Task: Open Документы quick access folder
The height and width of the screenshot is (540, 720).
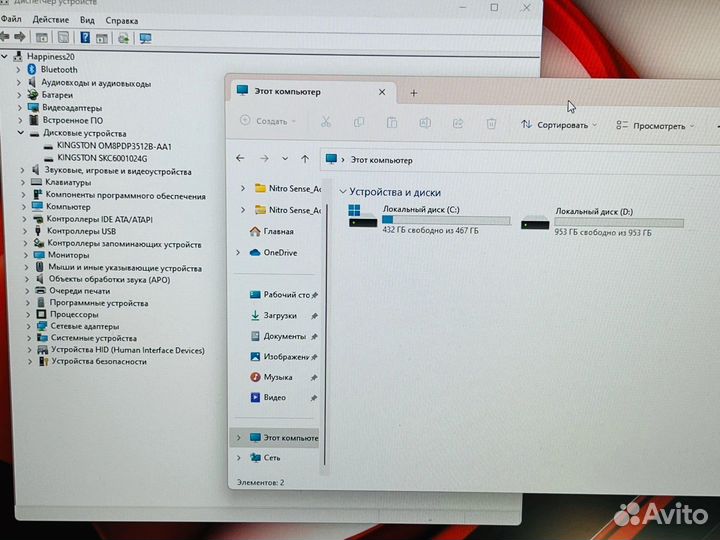Action: (285, 337)
